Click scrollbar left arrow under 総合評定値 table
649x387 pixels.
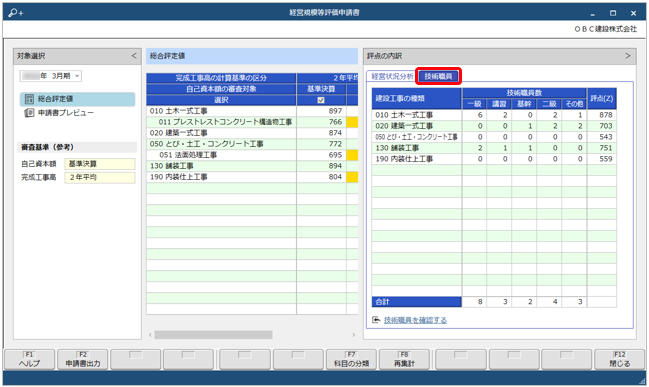[x=150, y=334]
